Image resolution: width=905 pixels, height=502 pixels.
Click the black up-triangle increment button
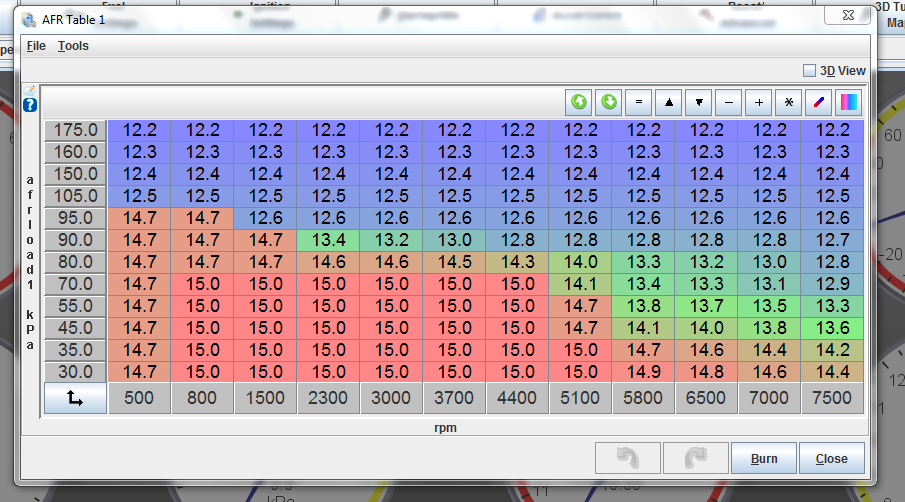[x=669, y=102]
